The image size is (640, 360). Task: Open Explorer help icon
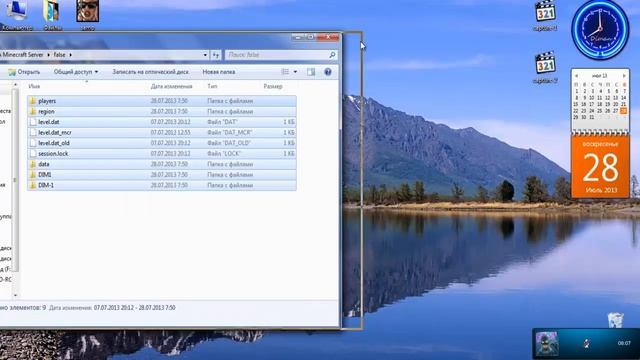[x=328, y=72]
